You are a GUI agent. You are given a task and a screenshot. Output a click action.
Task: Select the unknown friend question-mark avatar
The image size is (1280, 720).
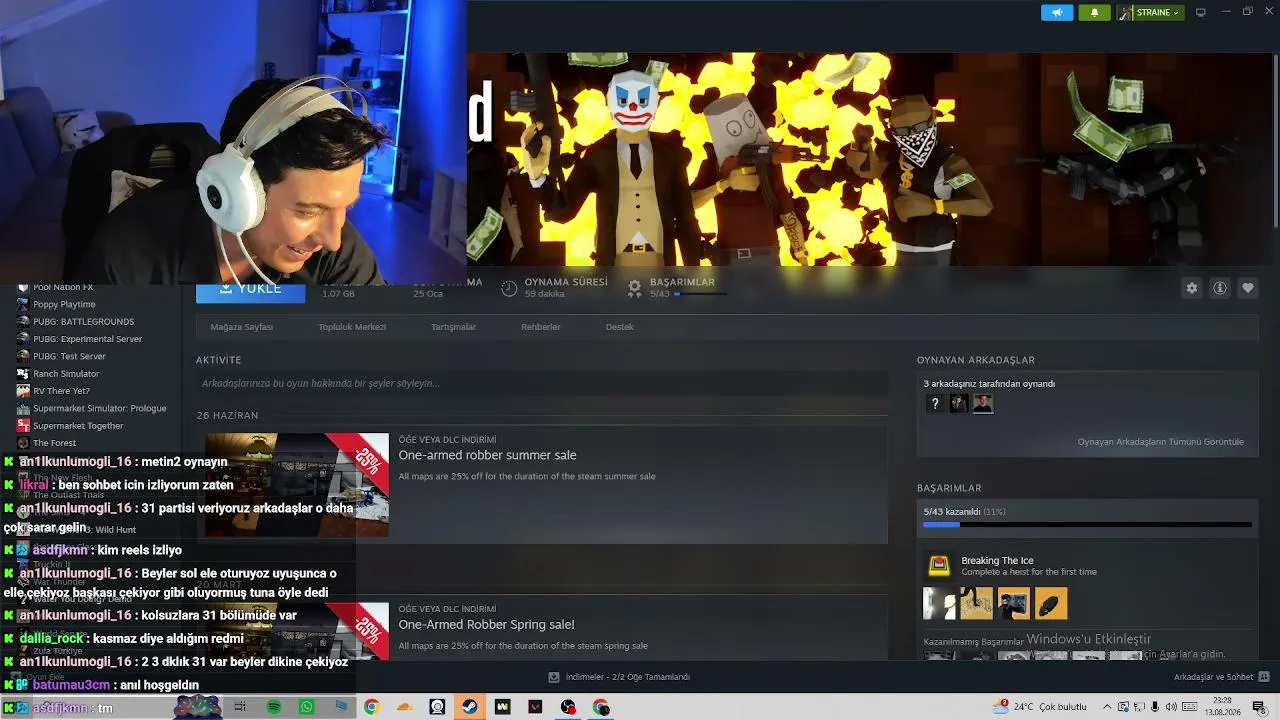935,404
